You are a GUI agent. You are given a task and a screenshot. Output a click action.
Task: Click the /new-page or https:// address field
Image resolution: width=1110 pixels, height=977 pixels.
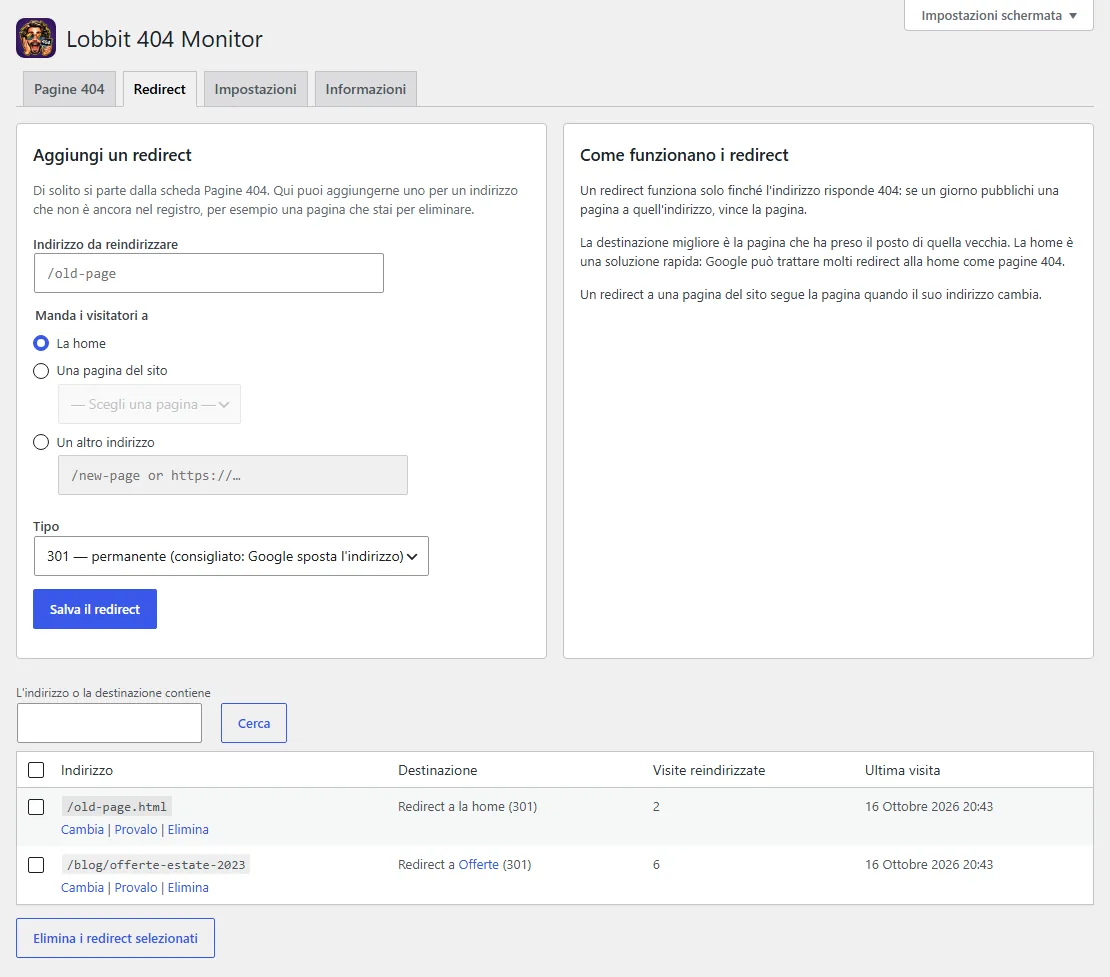pyautogui.click(x=233, y=475)
